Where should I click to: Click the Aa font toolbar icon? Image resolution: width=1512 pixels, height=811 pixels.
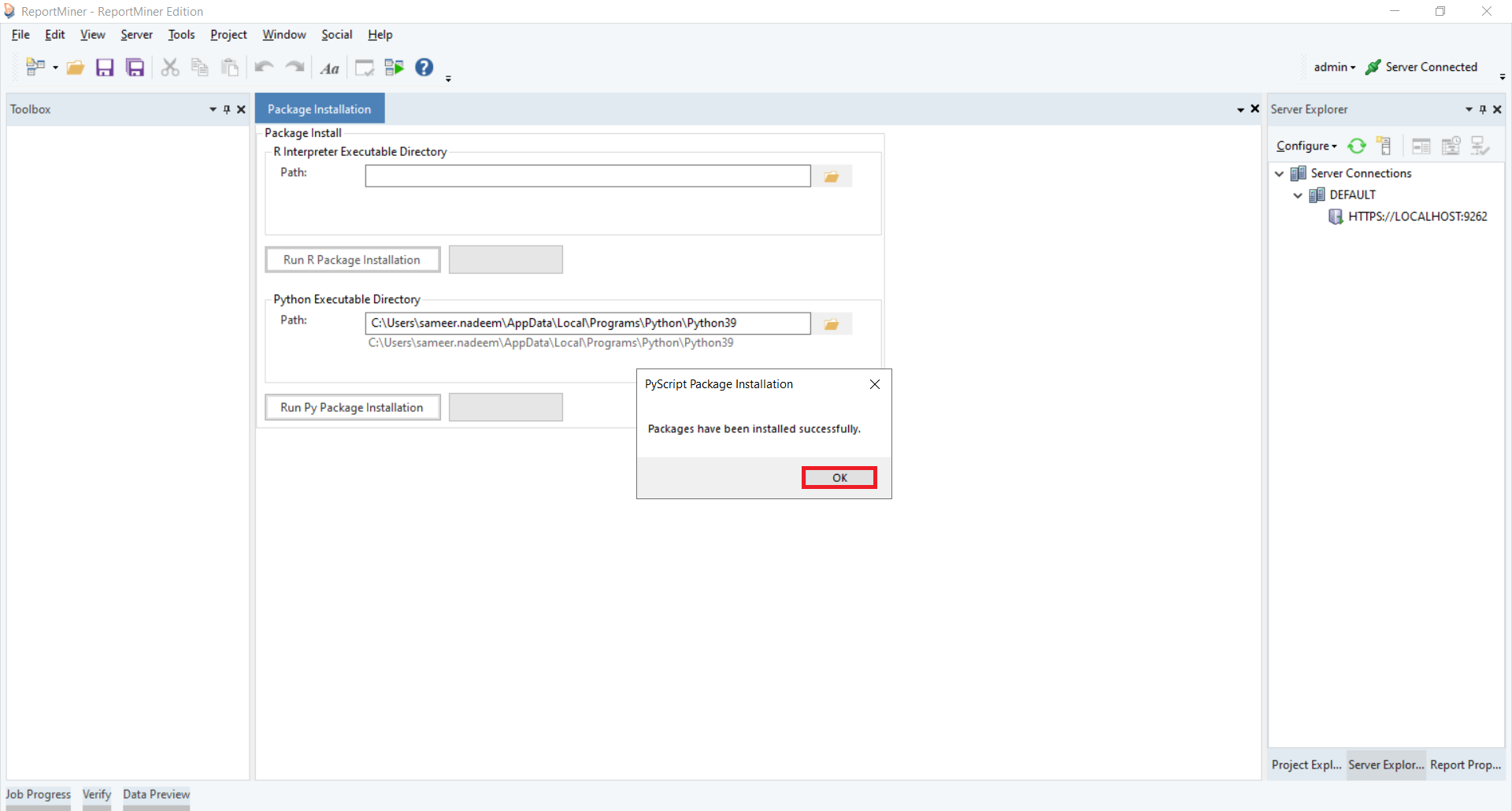click(329, 69)
